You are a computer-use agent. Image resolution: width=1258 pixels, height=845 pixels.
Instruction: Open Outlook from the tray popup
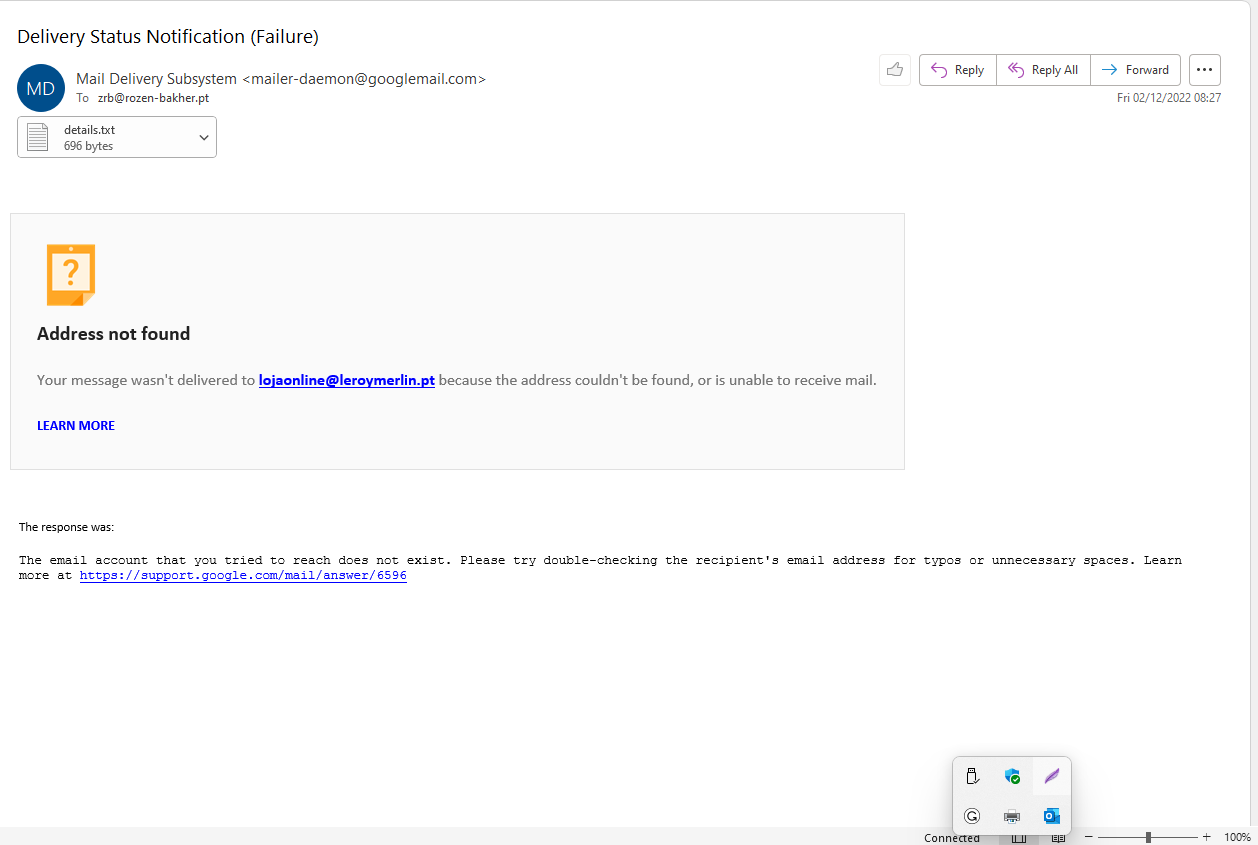(x=1051, y=816)
